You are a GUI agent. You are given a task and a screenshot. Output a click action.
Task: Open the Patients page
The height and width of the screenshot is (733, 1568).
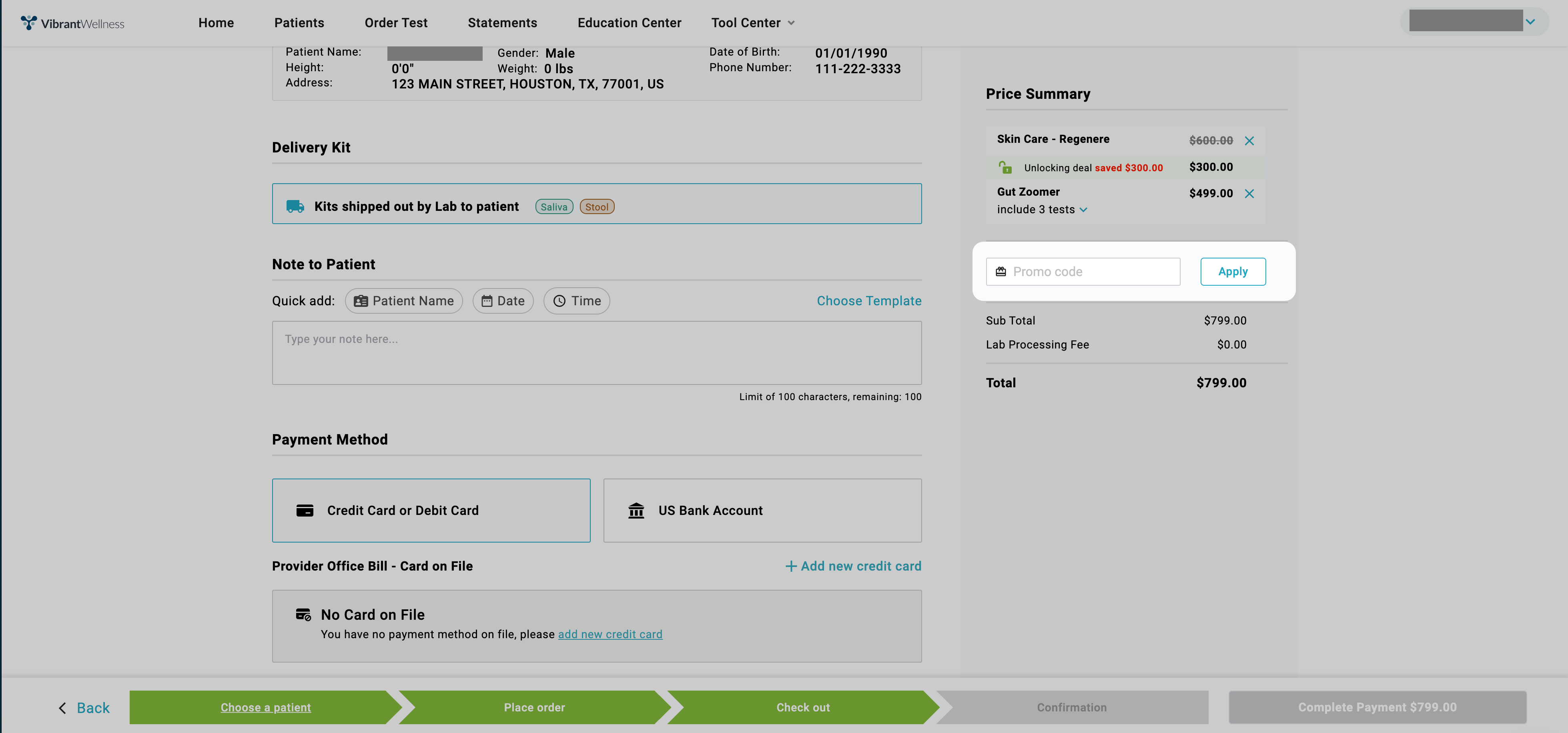pyautogui.click(x=299, y=23)
